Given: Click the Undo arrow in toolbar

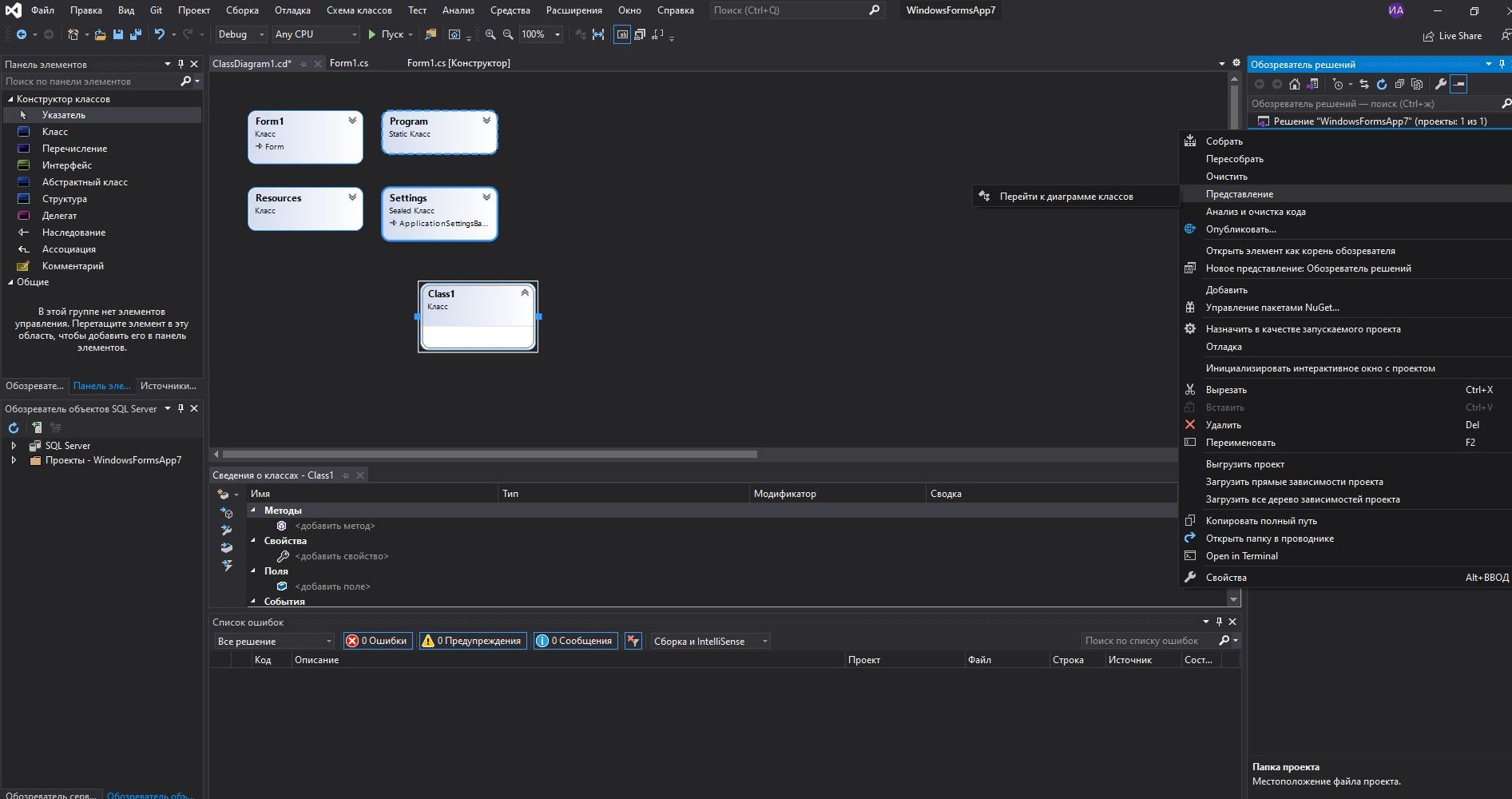Looking at the screenshot, I should 160,34.
